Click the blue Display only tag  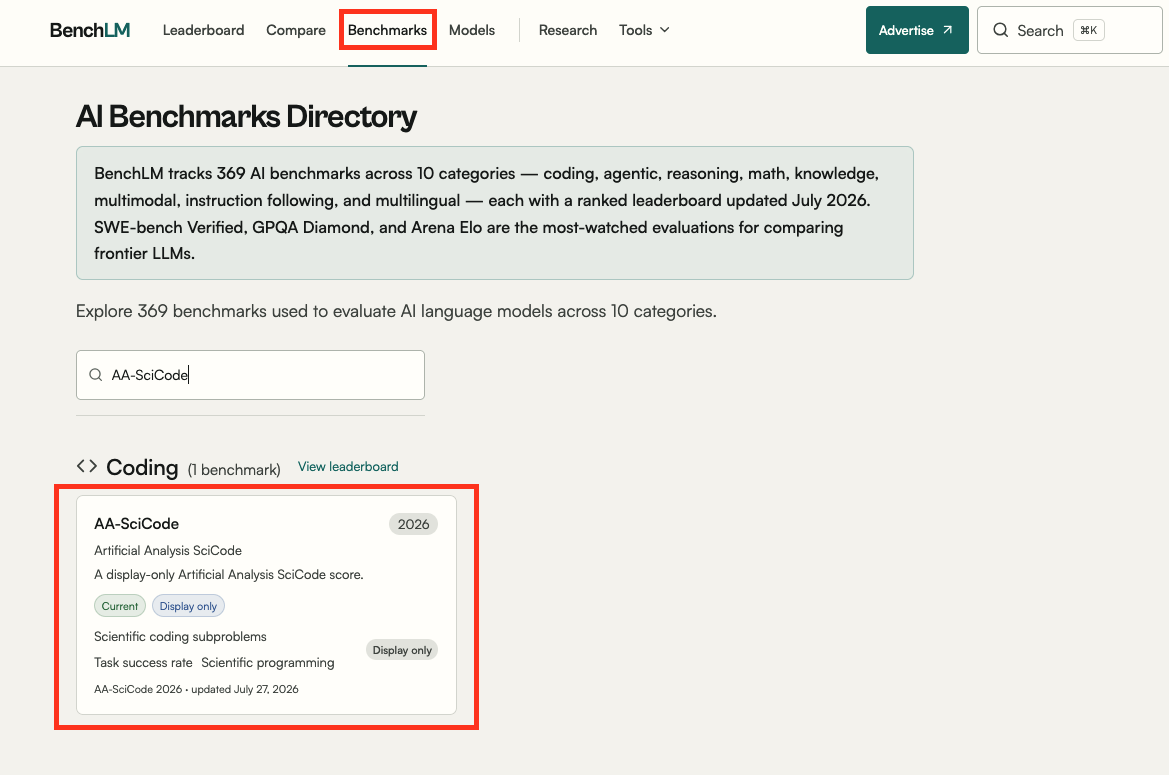(x=188, y=606)
